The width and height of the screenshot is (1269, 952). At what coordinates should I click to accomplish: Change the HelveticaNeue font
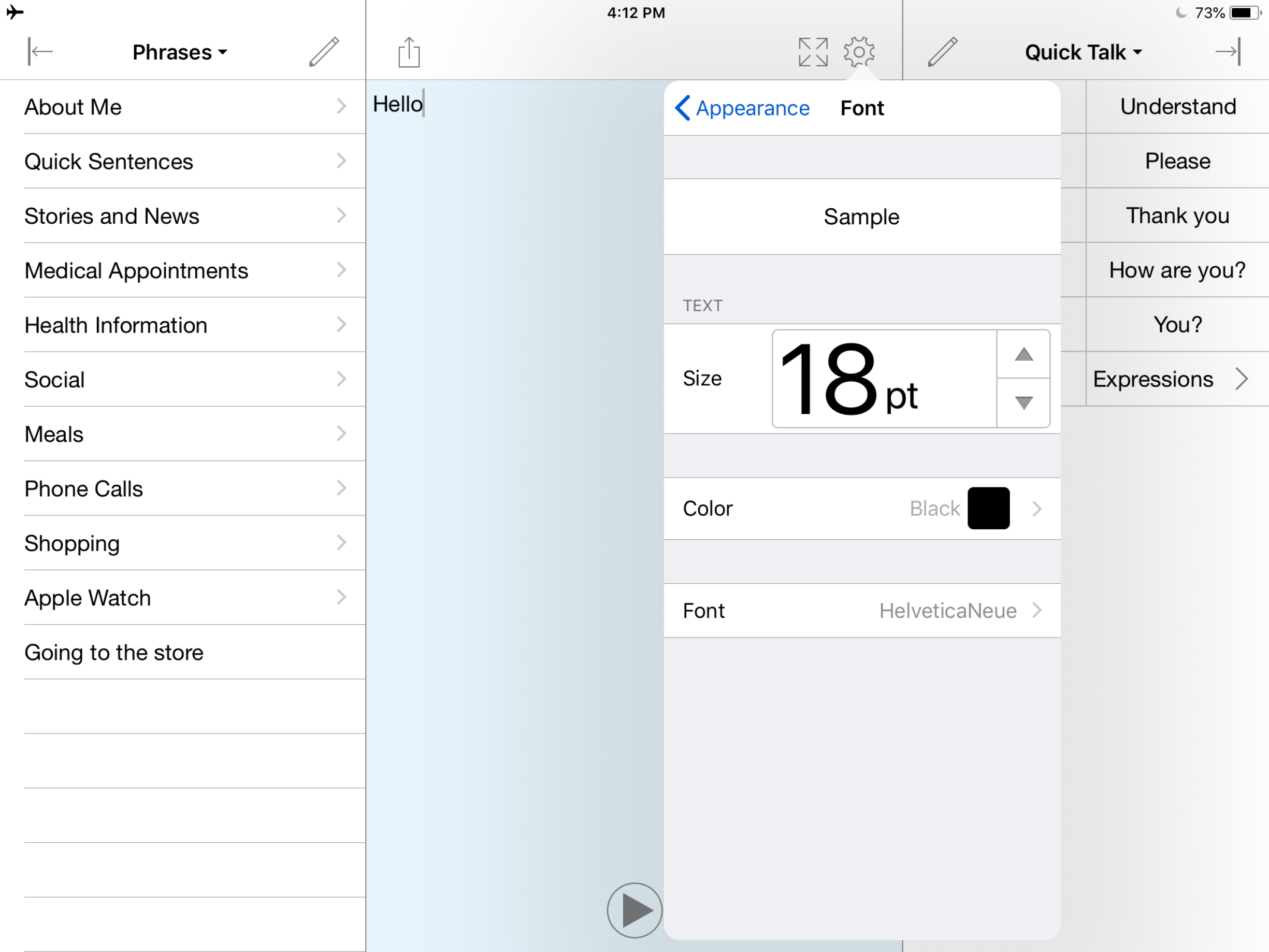click(x=863, y=611)
